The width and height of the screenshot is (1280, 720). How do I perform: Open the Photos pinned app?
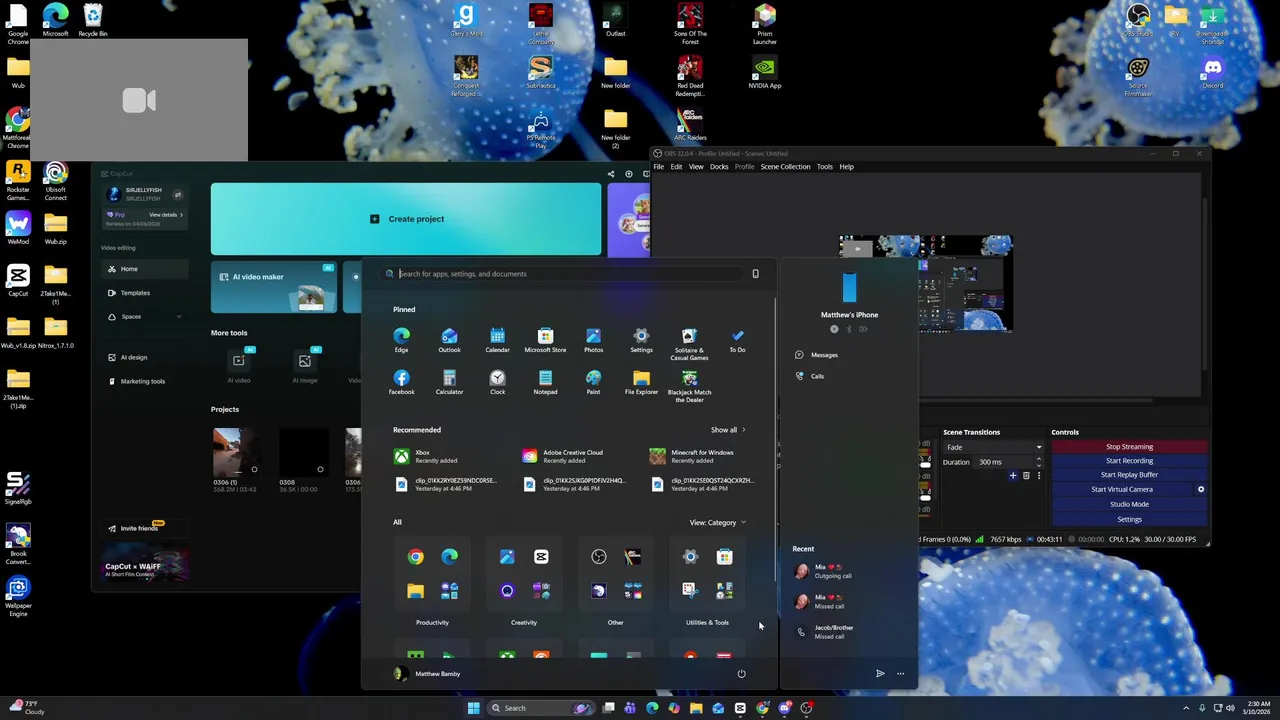click(x=593, y=340)
